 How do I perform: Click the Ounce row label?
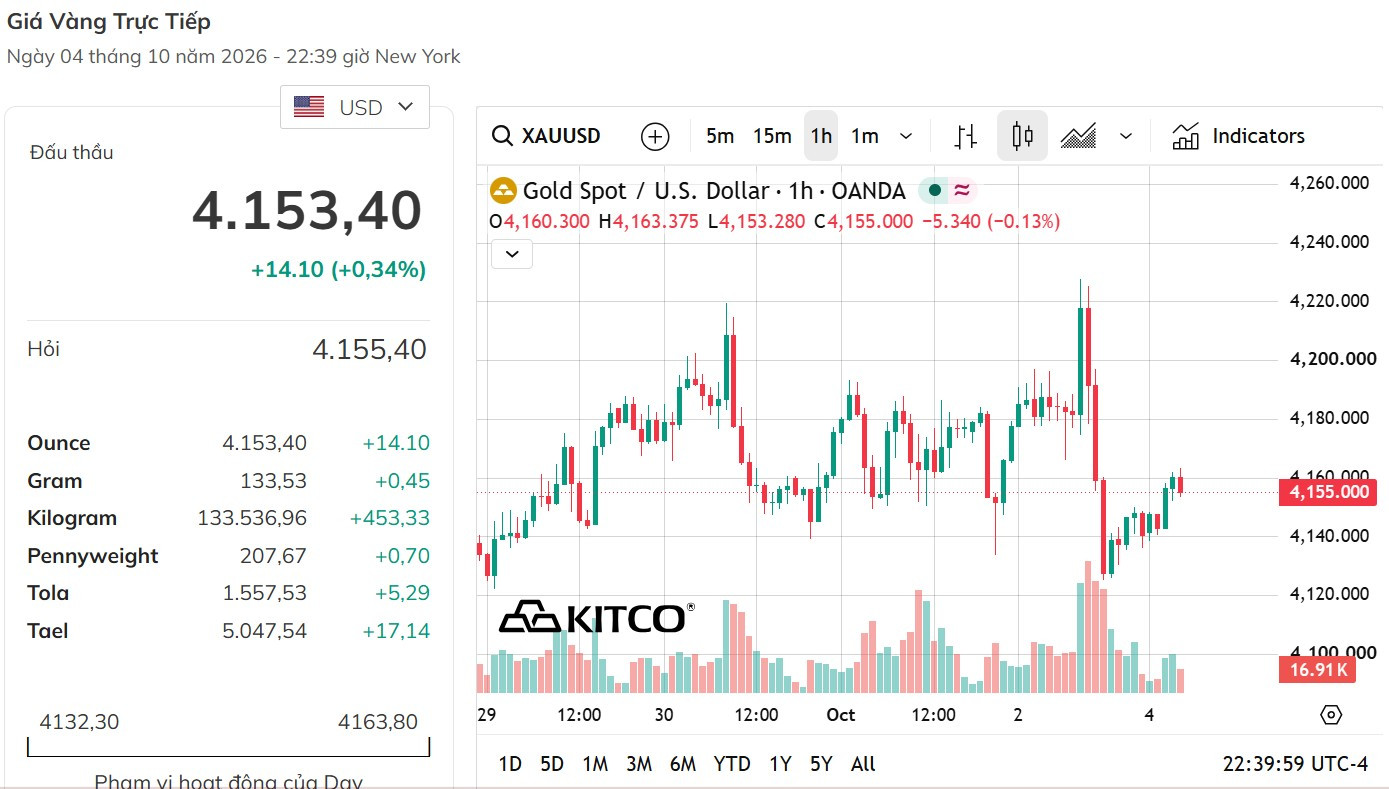pos(59,443)
